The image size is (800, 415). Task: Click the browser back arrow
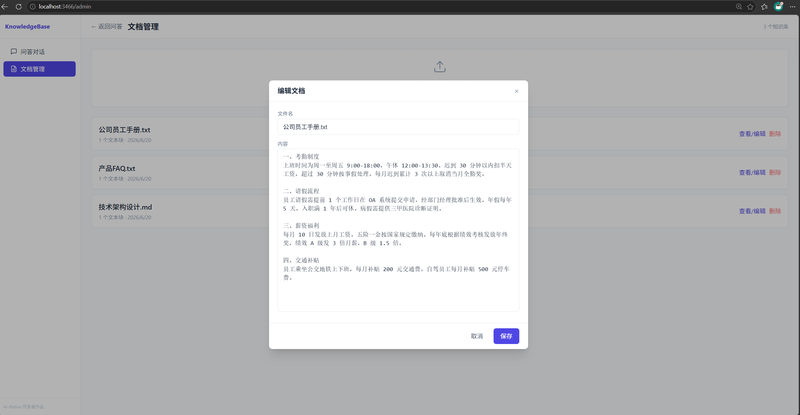pyautogui.click(x=5, y=7)
